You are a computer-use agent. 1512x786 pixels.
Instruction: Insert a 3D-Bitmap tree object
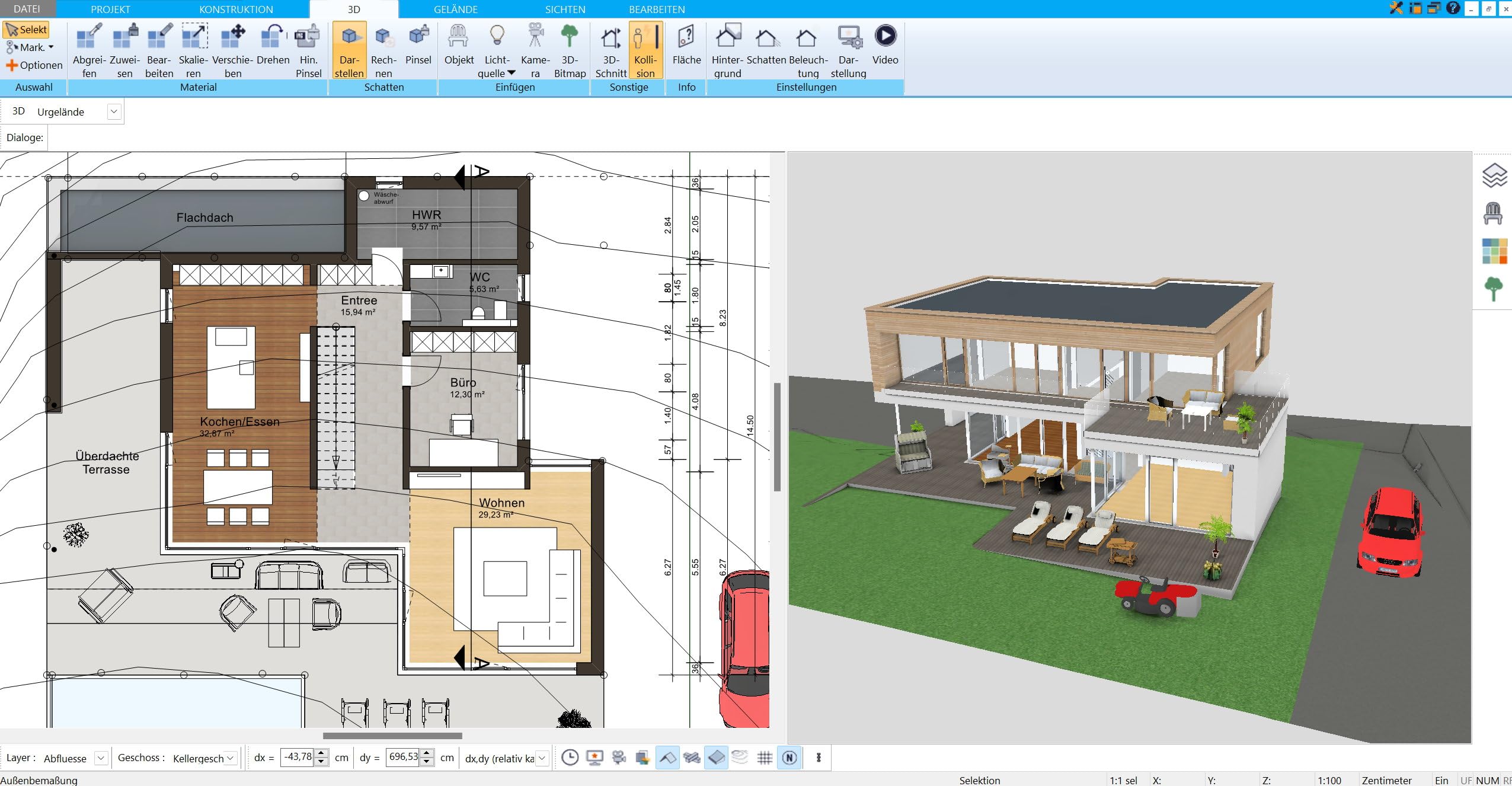tap(570, 50)
